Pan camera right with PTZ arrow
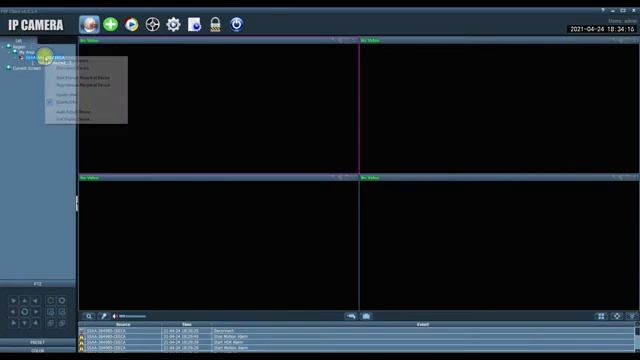Viewport: 640px width, 360px height. (36, 312)
